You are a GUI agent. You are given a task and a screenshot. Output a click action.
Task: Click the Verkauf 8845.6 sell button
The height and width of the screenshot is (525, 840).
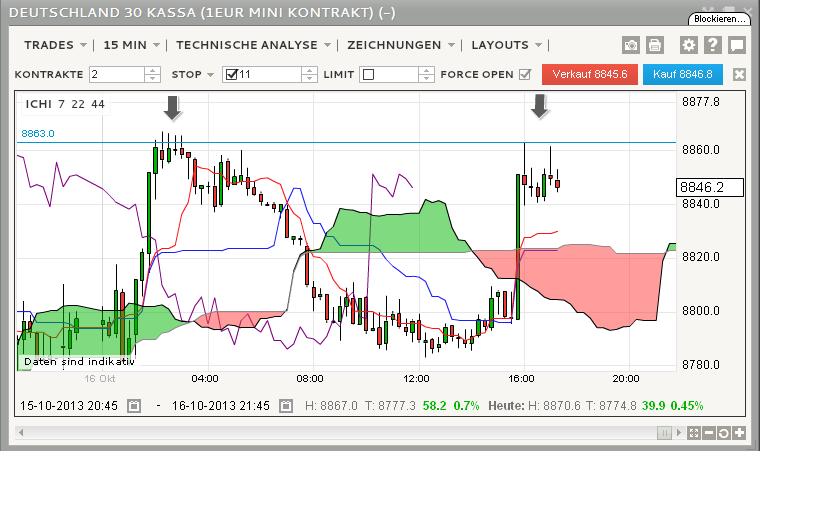click(590, 74)
